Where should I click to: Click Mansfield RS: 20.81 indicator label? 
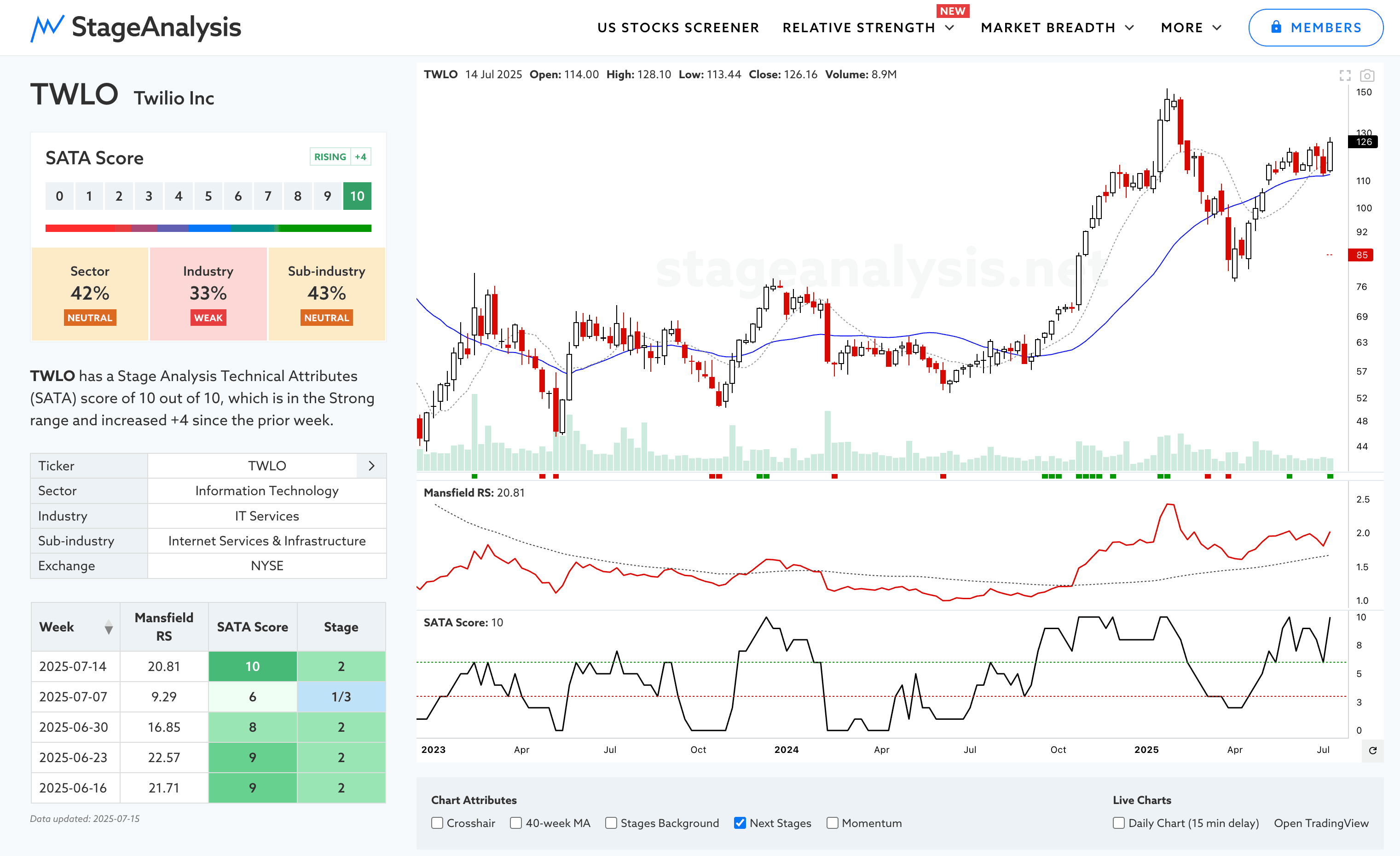474,493
